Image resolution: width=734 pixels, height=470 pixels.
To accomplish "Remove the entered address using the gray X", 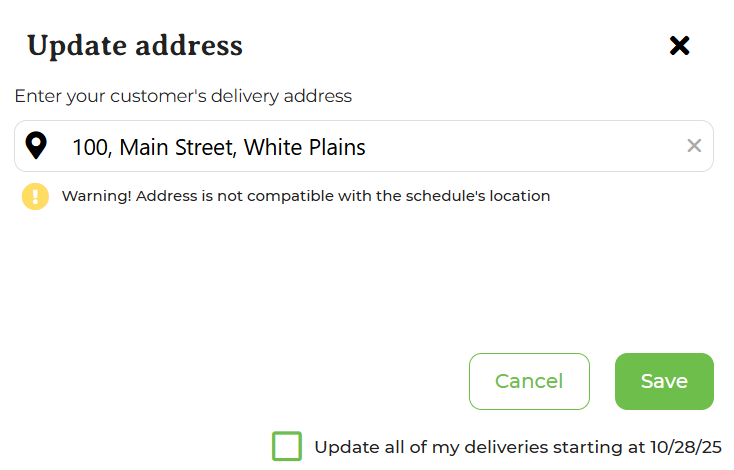I will [694, 146].
